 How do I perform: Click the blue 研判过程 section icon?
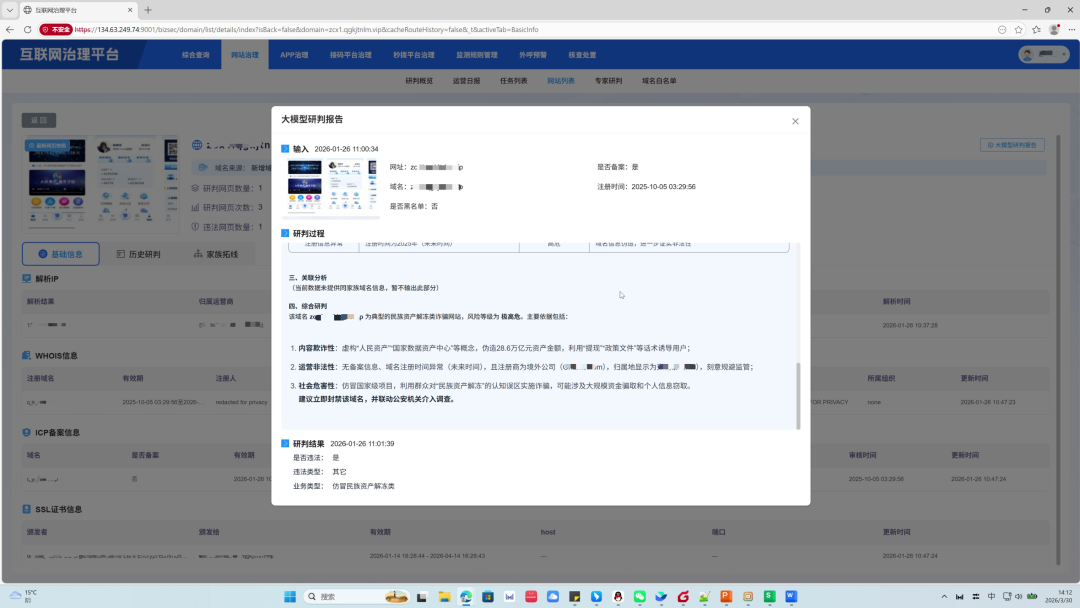285,233
